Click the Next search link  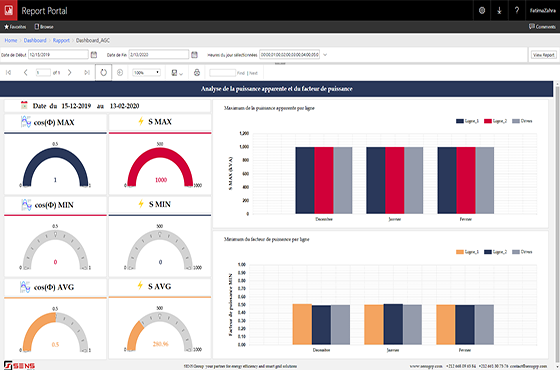point(254,73)
